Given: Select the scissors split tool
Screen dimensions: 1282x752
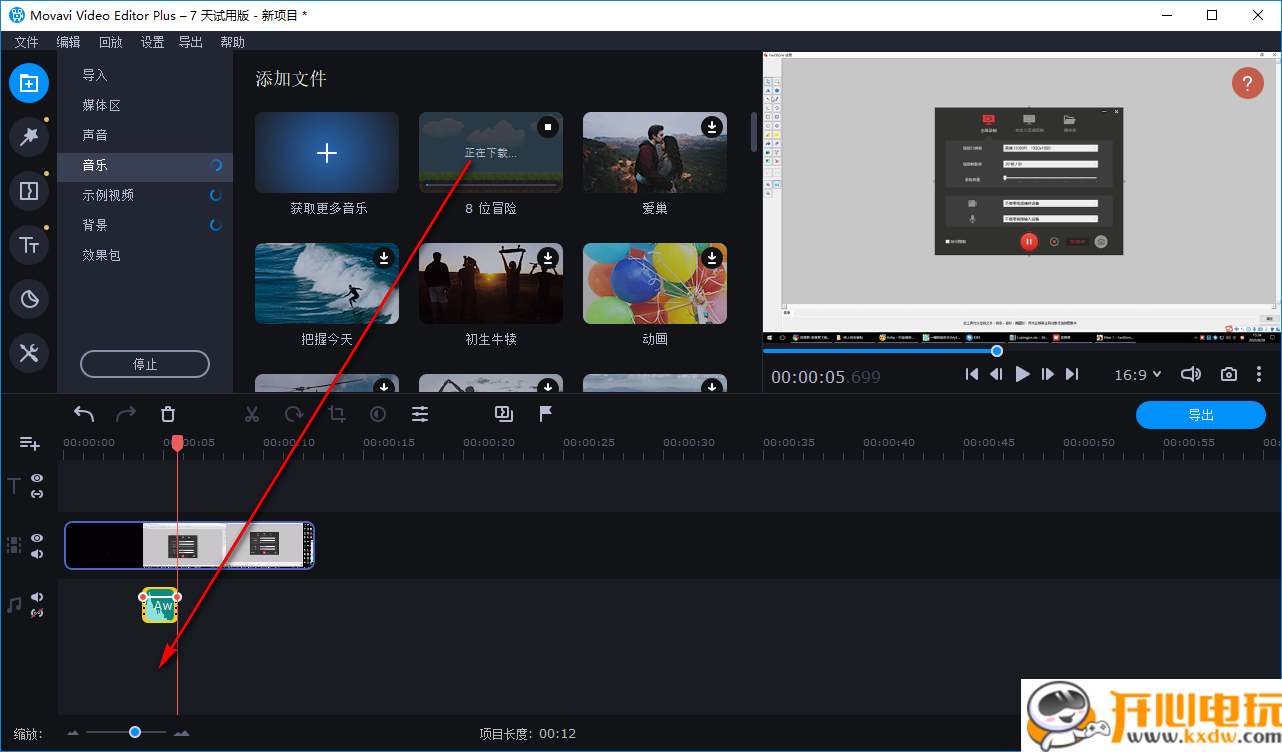Looking at the screenshot, I should pos(252,414).
